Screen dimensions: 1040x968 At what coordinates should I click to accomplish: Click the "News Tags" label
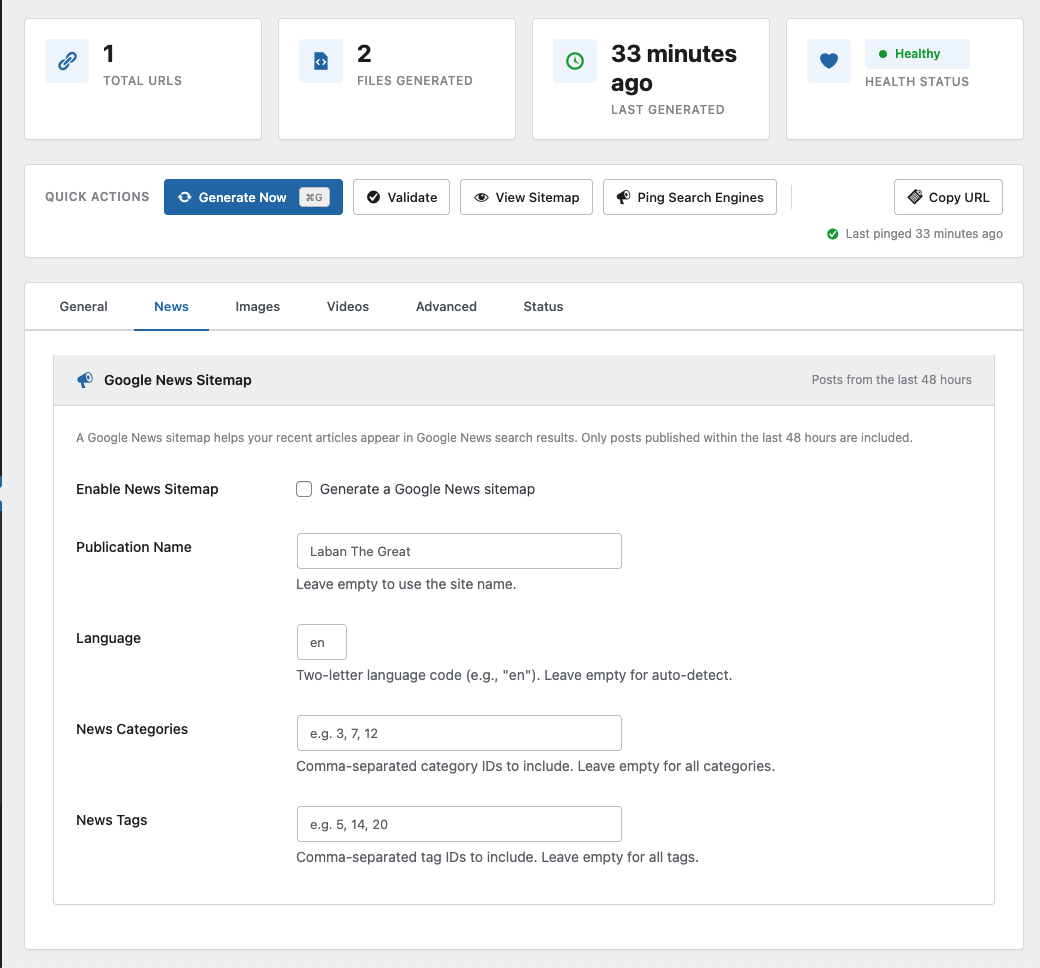(111, 820)
